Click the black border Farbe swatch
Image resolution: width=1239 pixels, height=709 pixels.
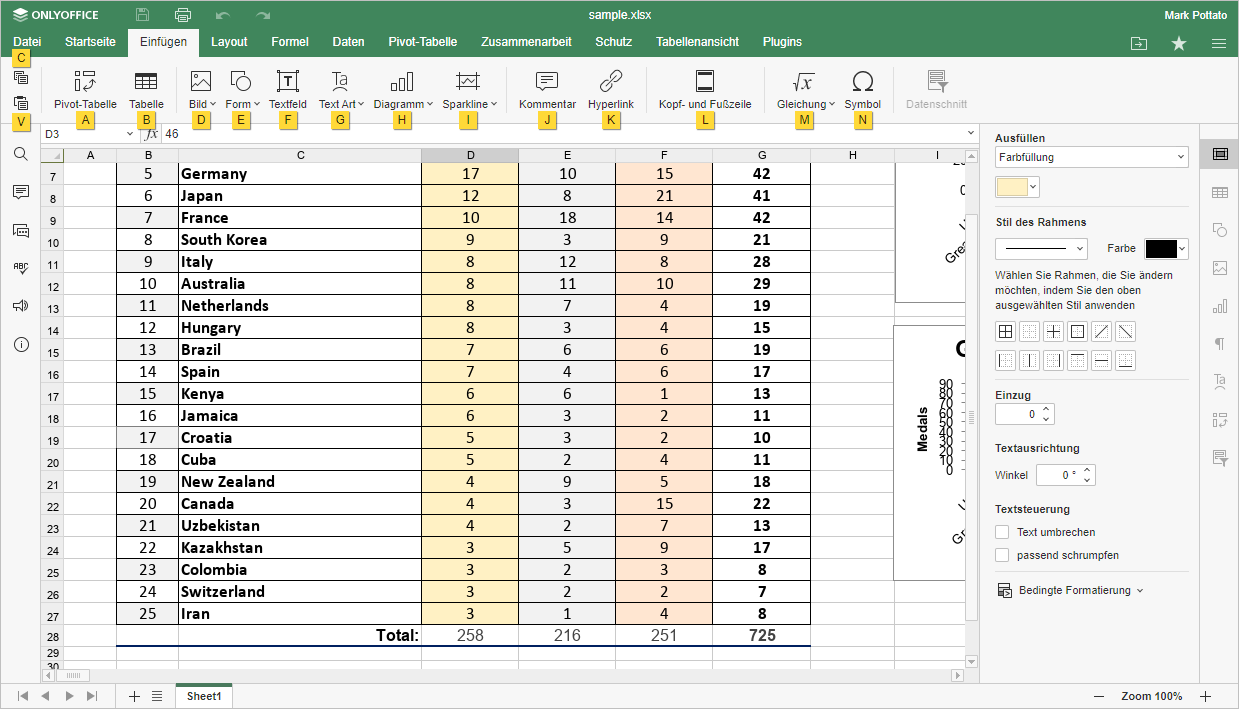click(x=1160, y=248)
